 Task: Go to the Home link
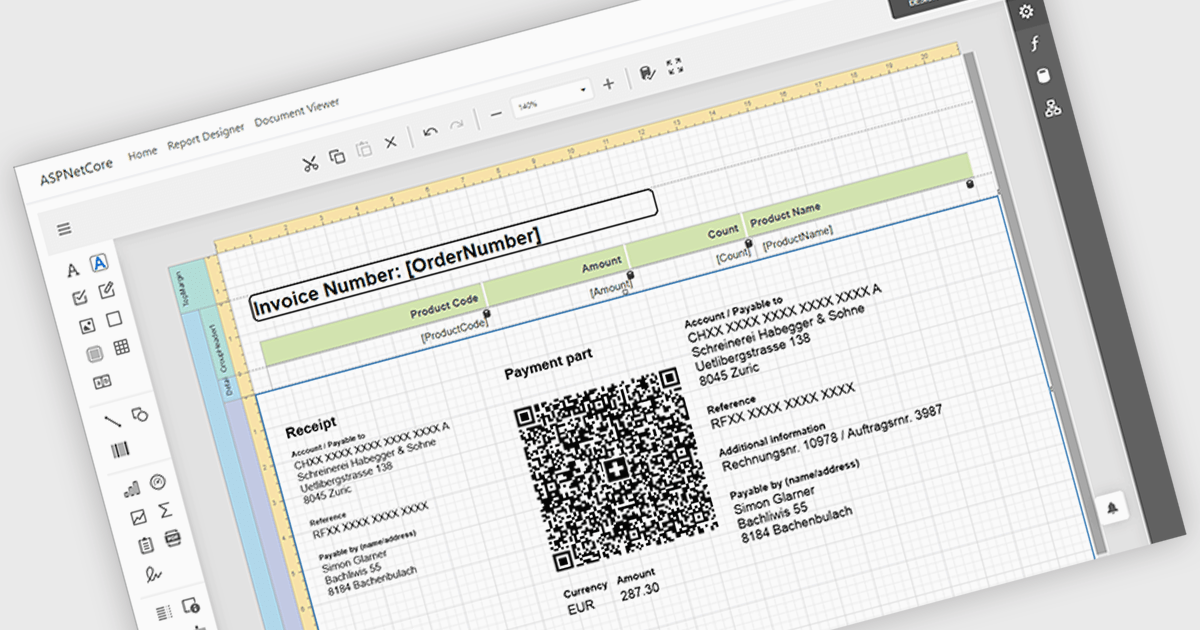coord(142,152)
